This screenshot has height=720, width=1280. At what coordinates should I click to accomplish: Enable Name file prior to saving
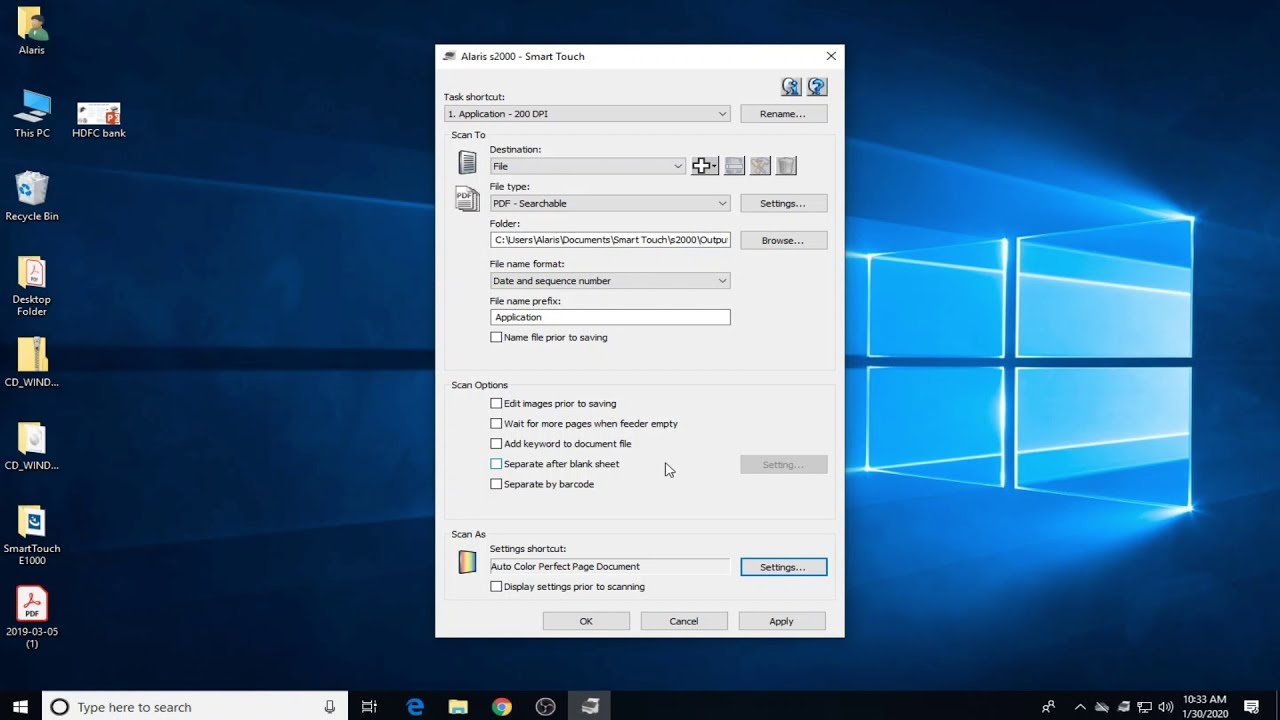click(x=496, y=337)
